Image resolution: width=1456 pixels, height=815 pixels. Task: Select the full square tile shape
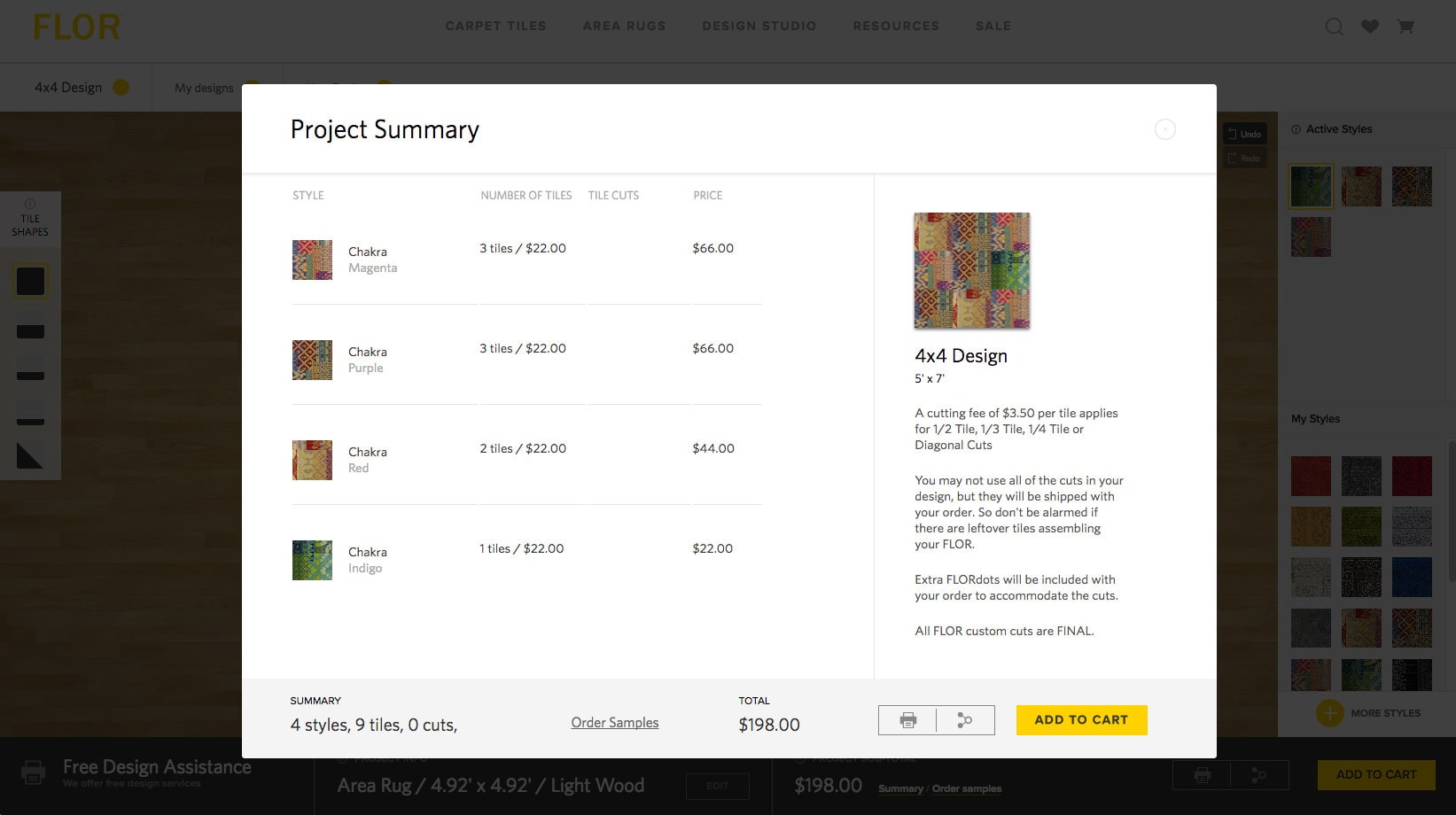point(30,282)
